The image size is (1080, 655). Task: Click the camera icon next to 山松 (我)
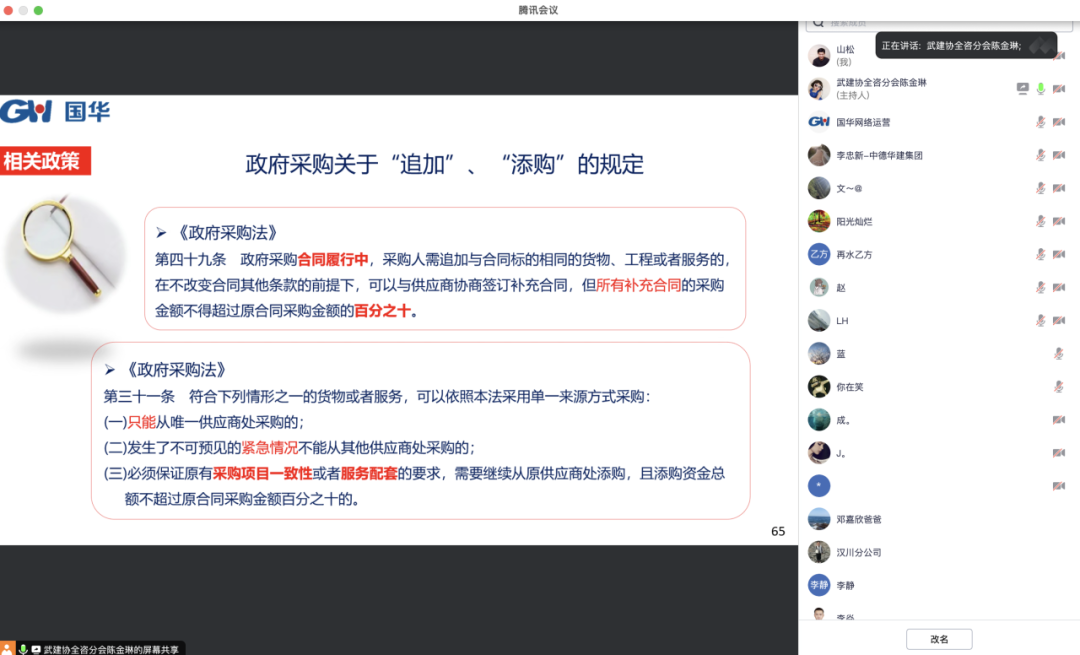1058,55
